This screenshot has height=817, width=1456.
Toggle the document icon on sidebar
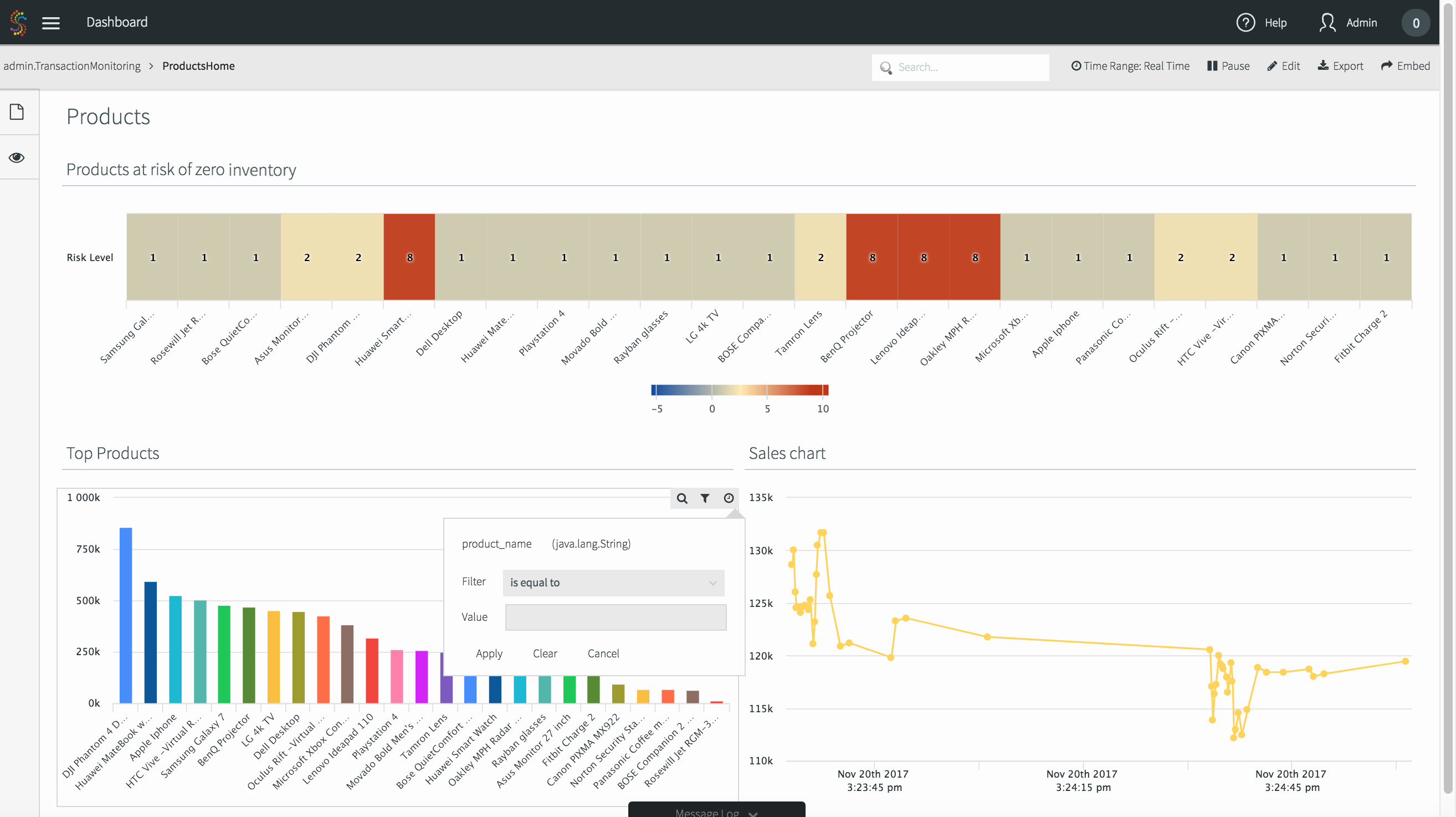click(18, 112)
